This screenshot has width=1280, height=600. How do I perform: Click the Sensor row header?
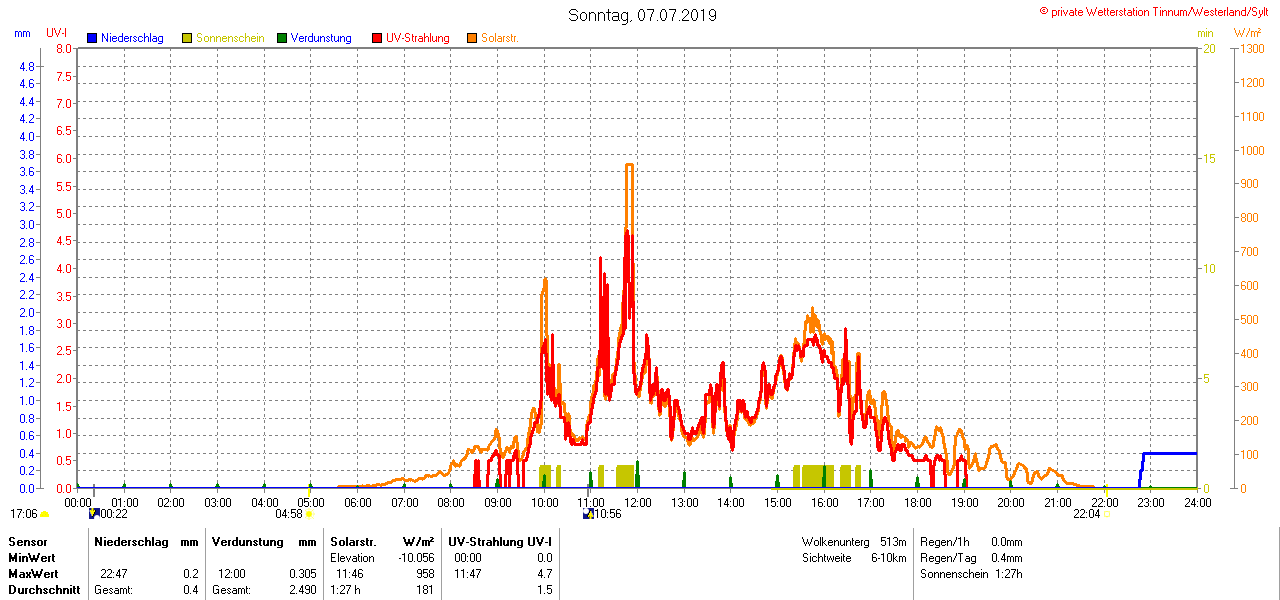tap(27, 542)
